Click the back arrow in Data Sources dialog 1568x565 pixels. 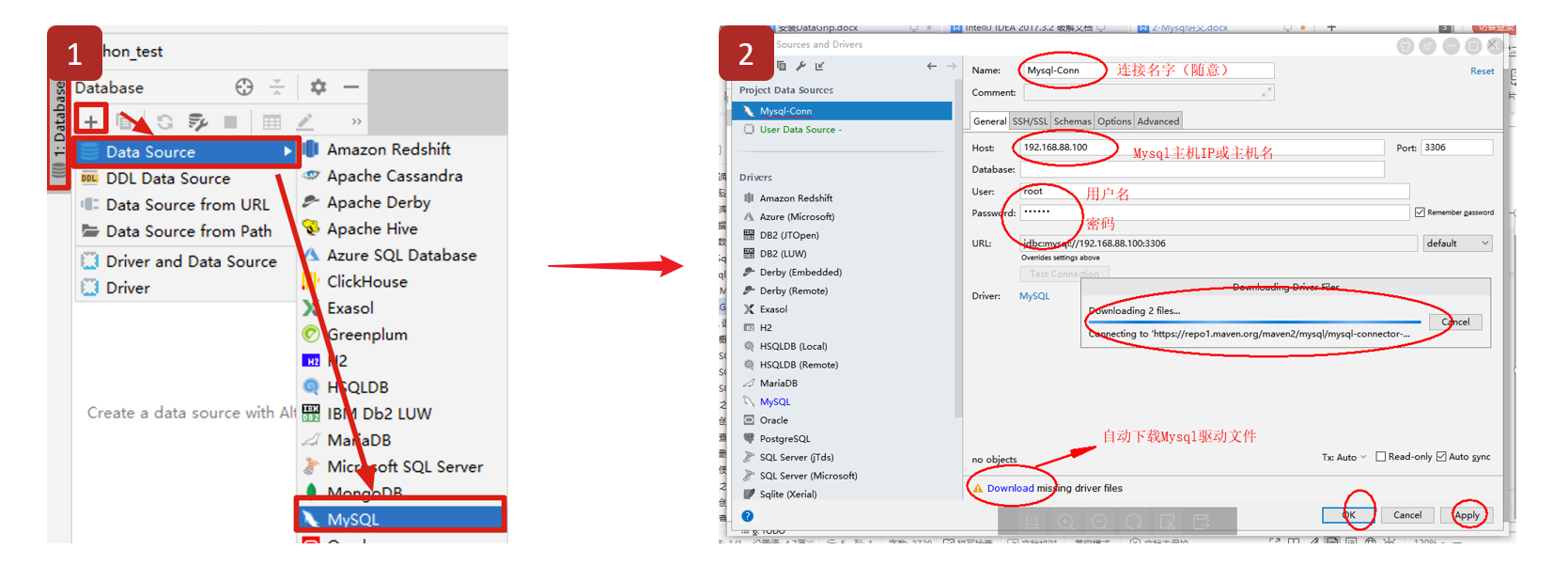coord(931,66)
